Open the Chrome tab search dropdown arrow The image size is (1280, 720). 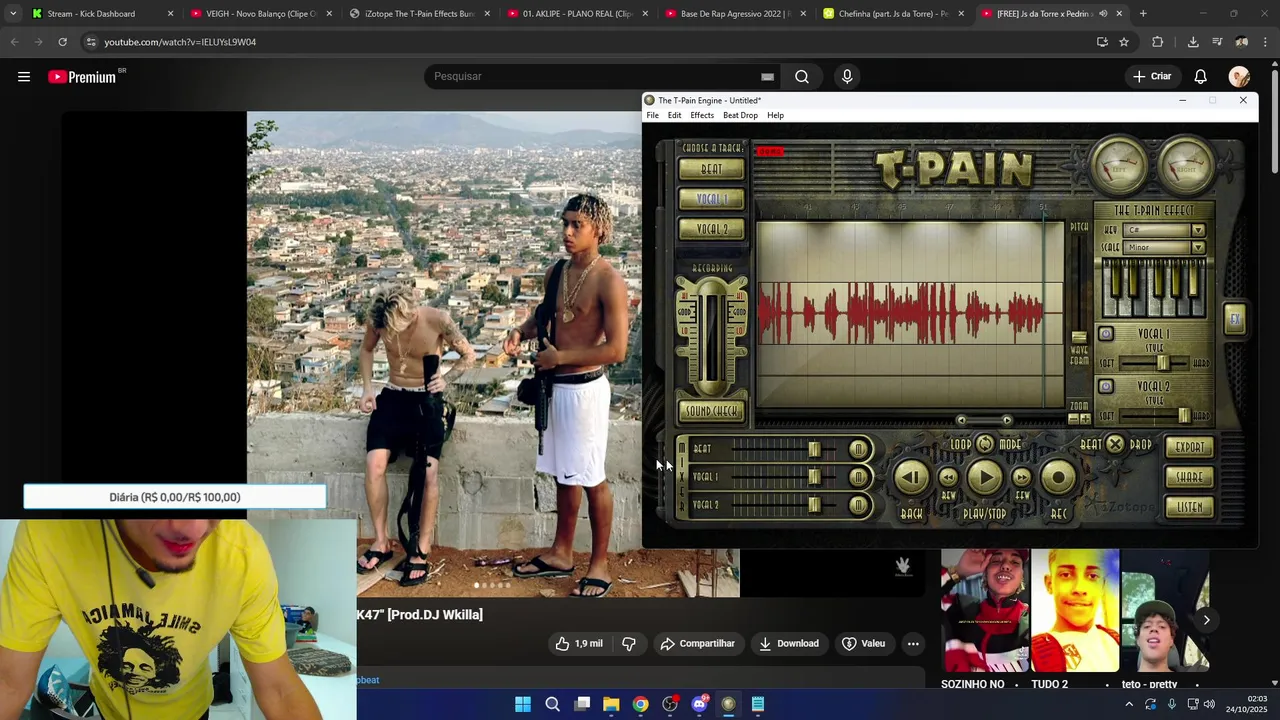[12, 14]
